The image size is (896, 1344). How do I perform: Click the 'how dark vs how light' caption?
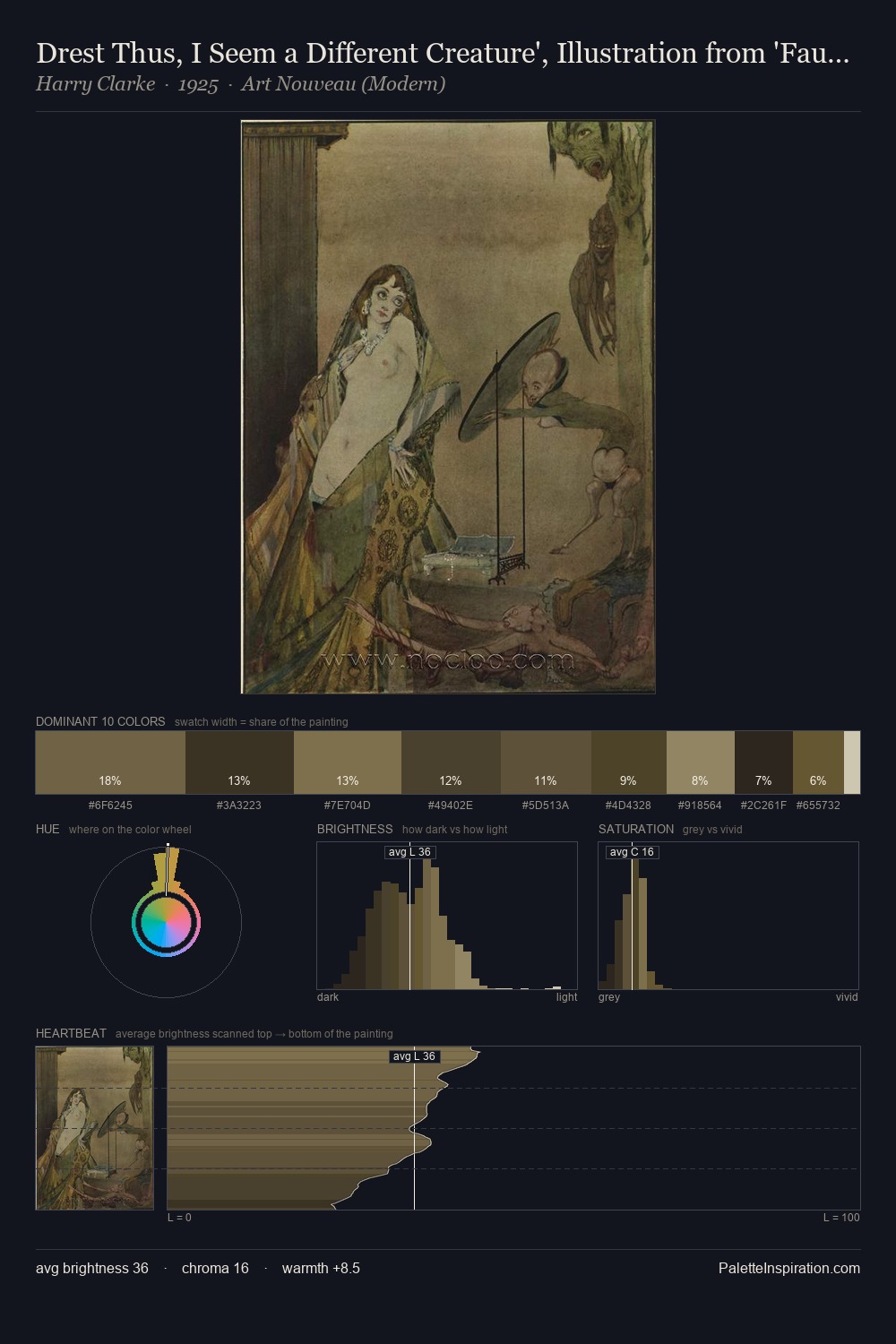pos(455,830)
